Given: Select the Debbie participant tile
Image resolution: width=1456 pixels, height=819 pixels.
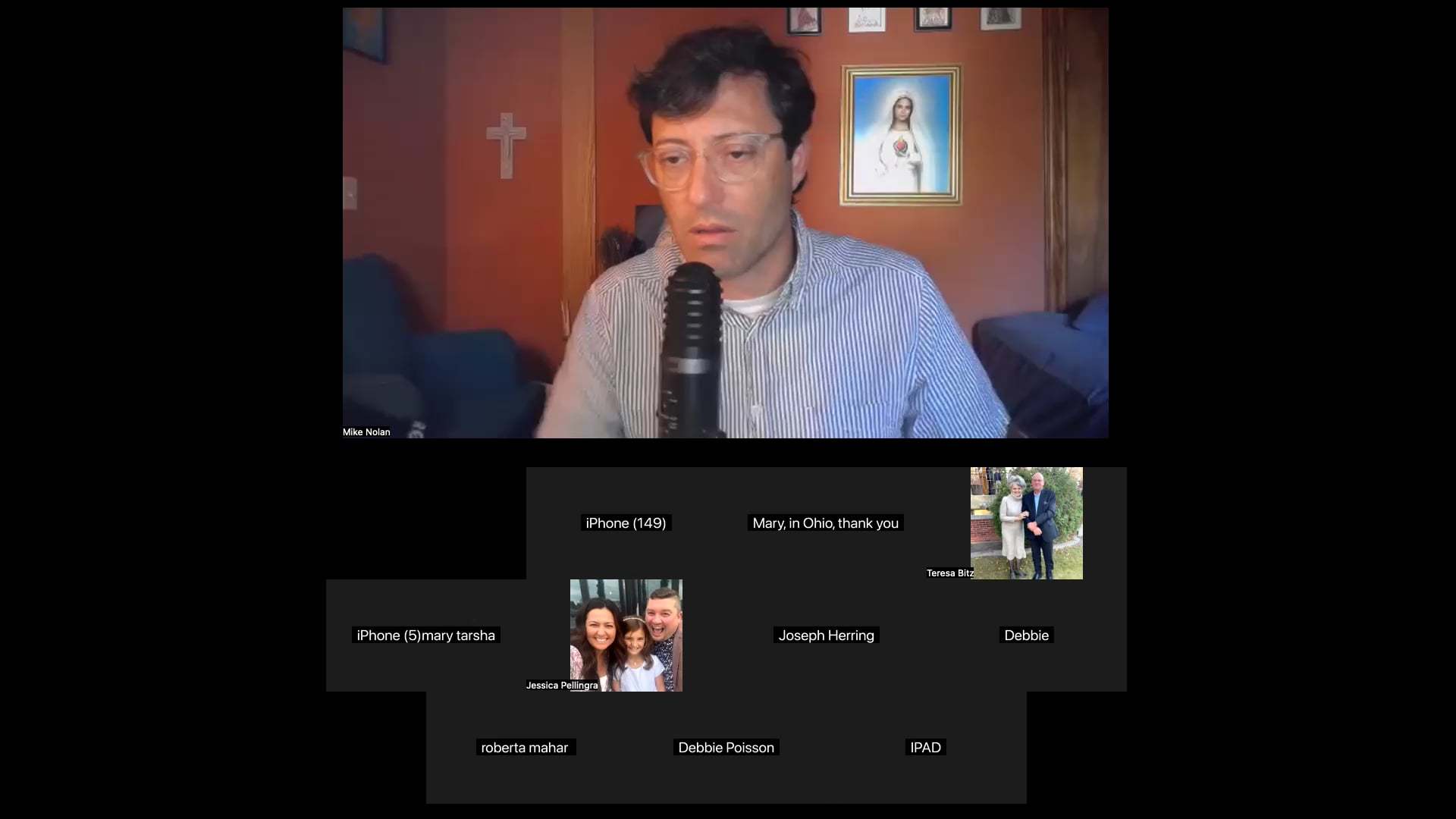Looking at the screenshot, I should [1026, 635].
